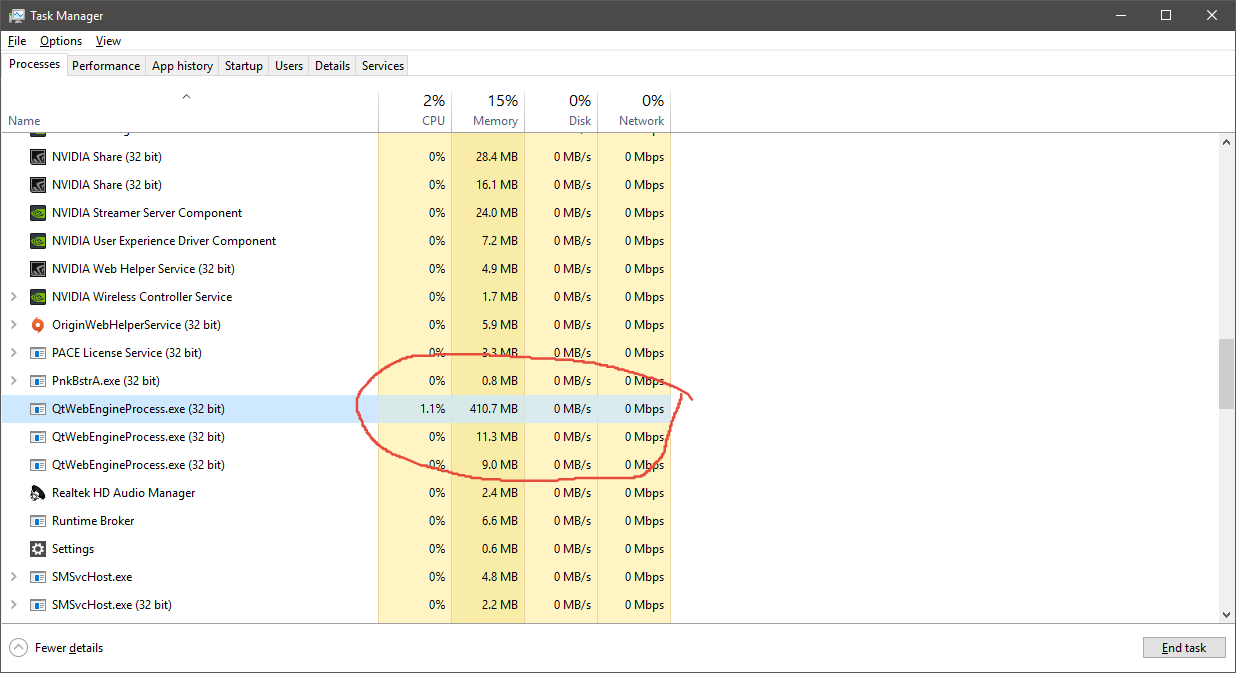Click the Settings gear icon
Image resolution: width=1236 pixels, height=673 pixels.
(x=37, y=548)
